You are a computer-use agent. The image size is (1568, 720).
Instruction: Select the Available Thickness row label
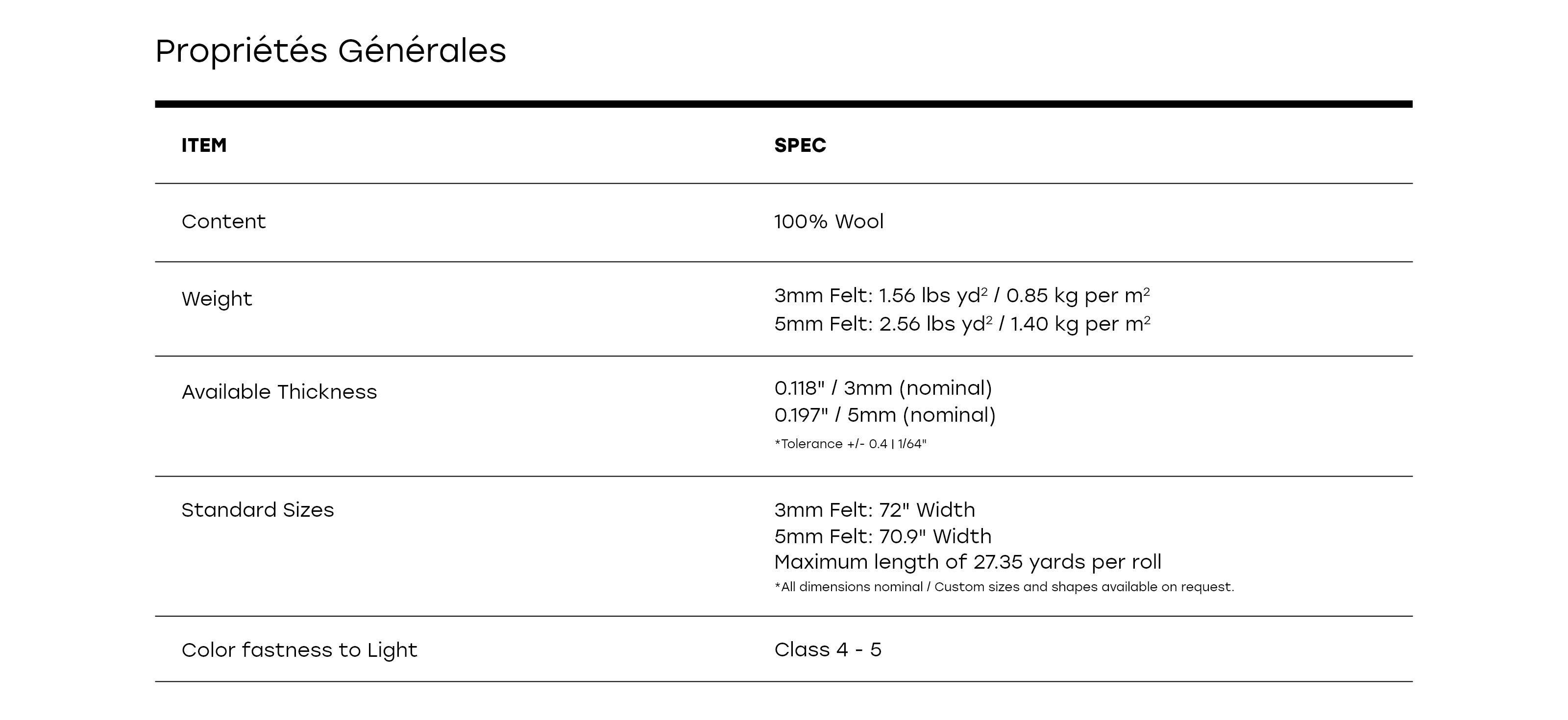[x=279, y=392]
